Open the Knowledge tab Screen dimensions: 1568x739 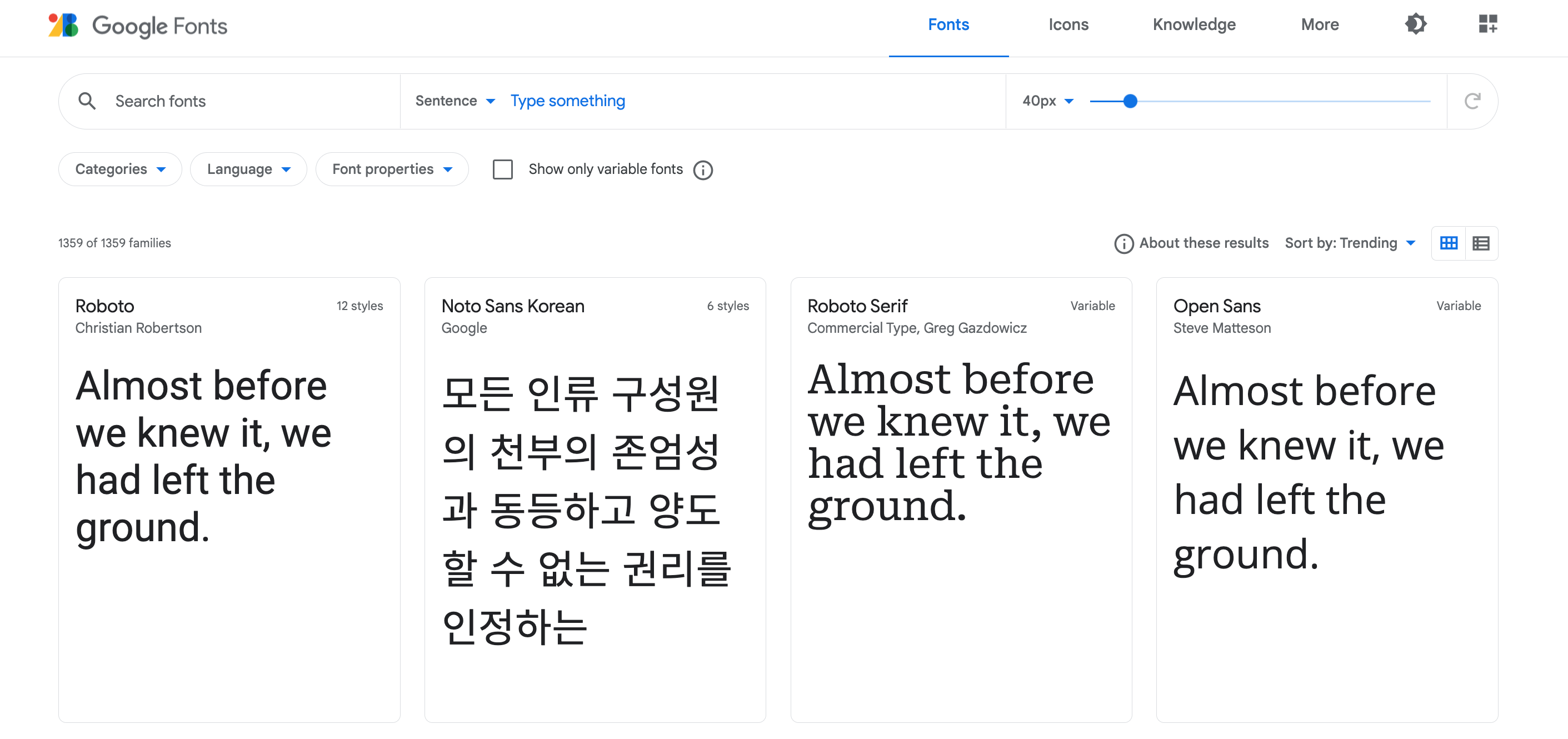point(1194,25)
